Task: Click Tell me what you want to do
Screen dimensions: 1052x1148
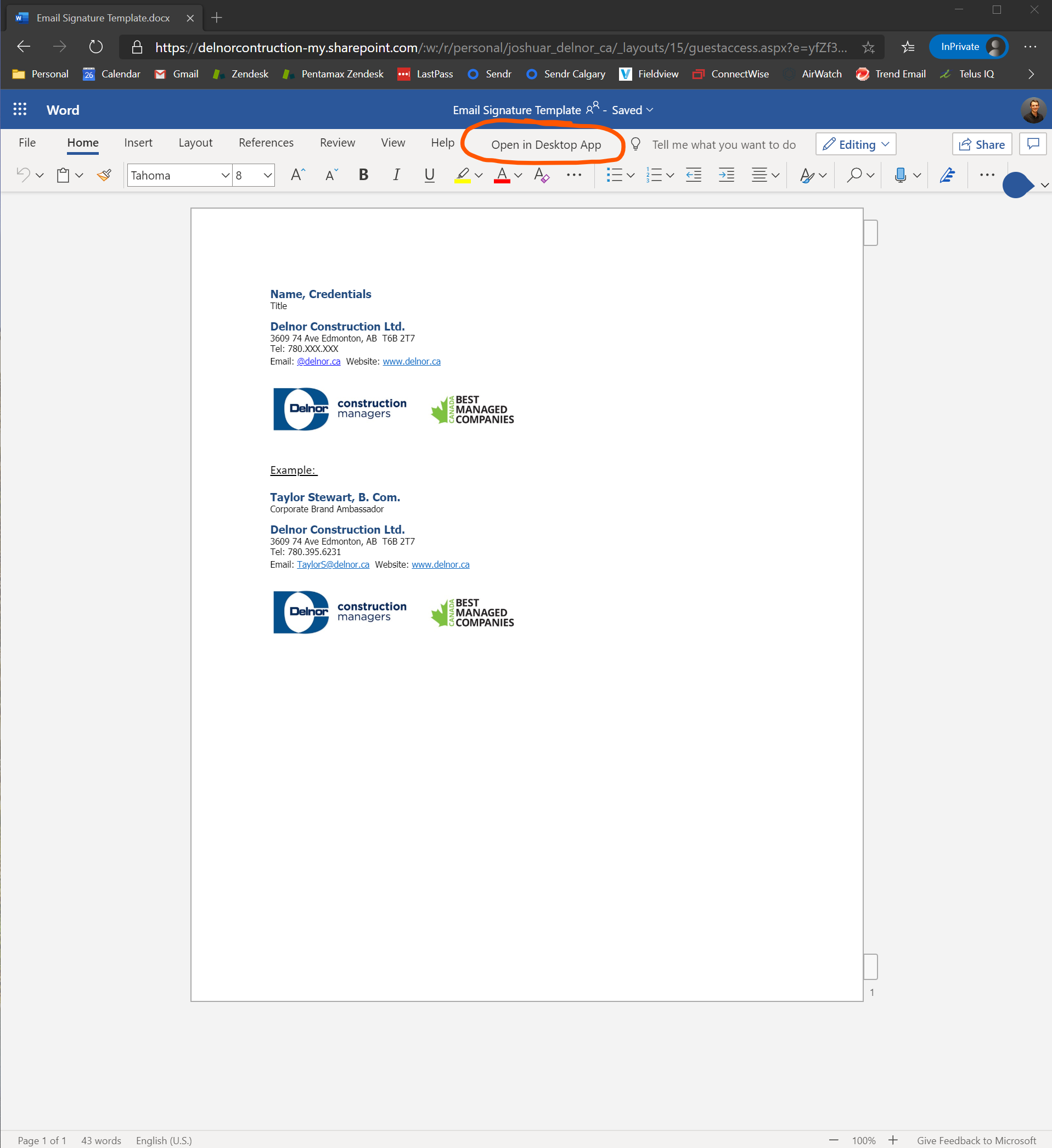Action: point(723,144)
